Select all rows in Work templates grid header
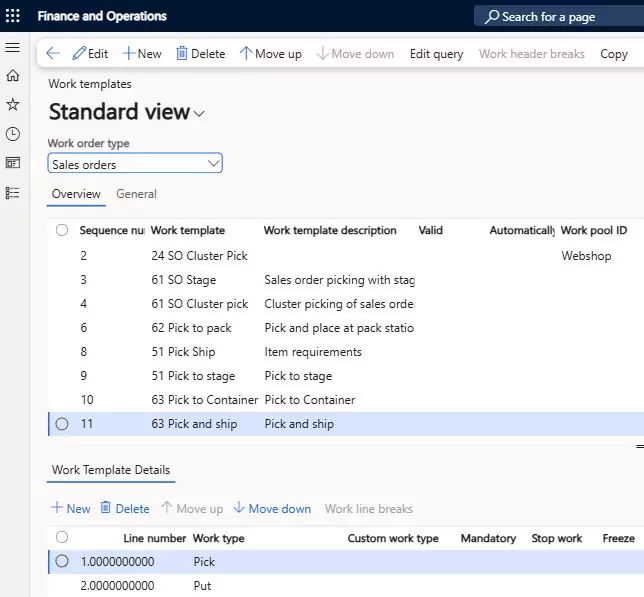644x597 pixels. [62, 230]
